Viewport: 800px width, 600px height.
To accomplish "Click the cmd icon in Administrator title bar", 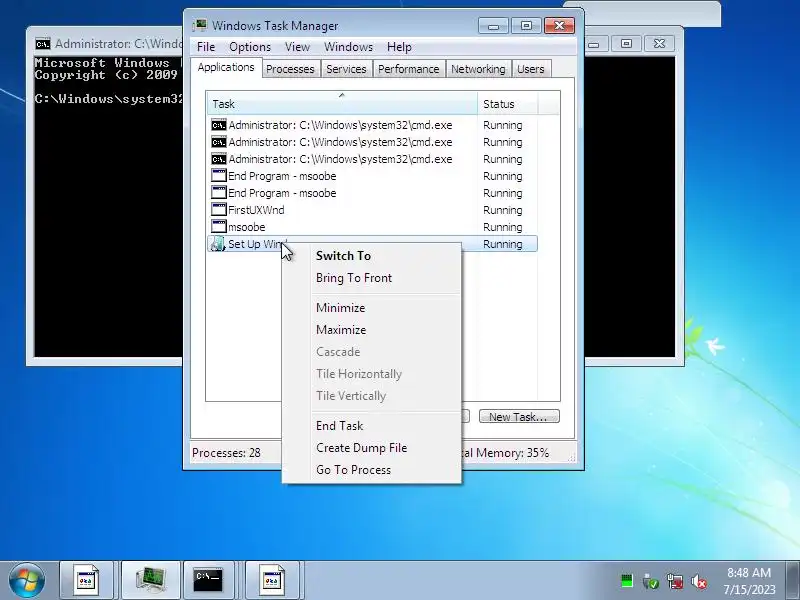I will (x=43, y=44).
